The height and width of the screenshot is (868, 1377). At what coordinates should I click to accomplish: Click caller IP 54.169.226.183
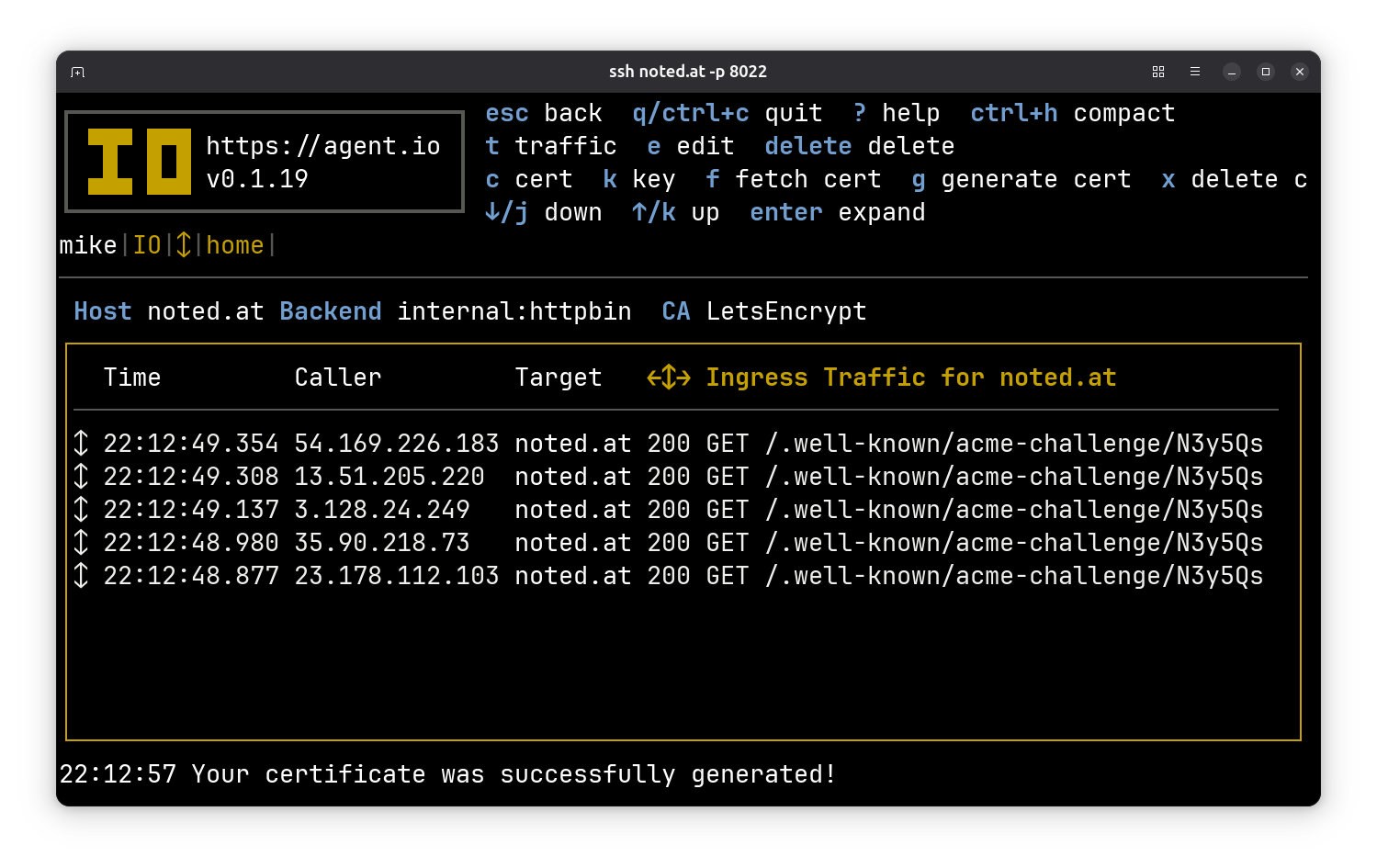tap(397, 444)
